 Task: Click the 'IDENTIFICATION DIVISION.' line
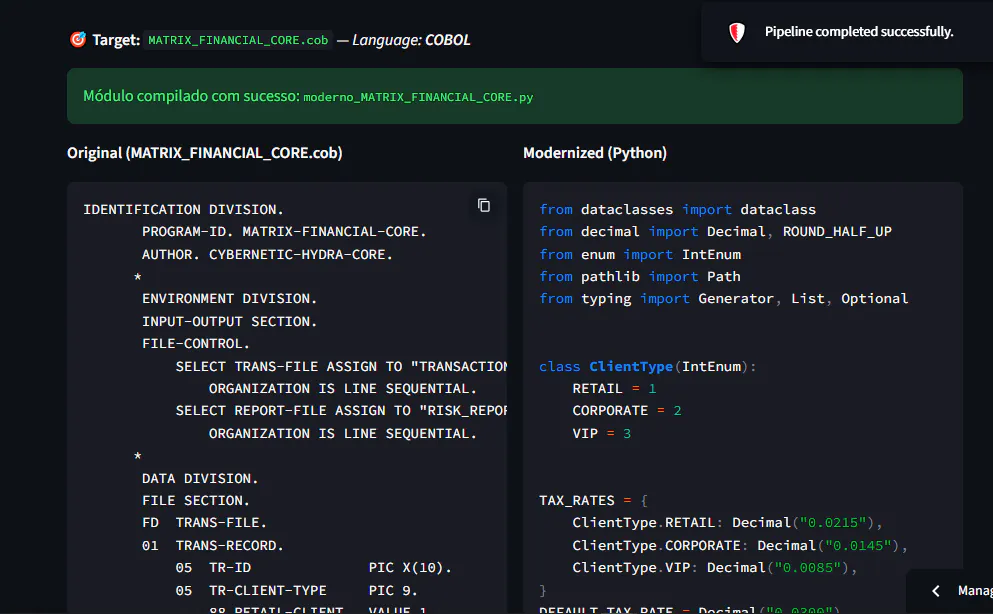point(184,210)
